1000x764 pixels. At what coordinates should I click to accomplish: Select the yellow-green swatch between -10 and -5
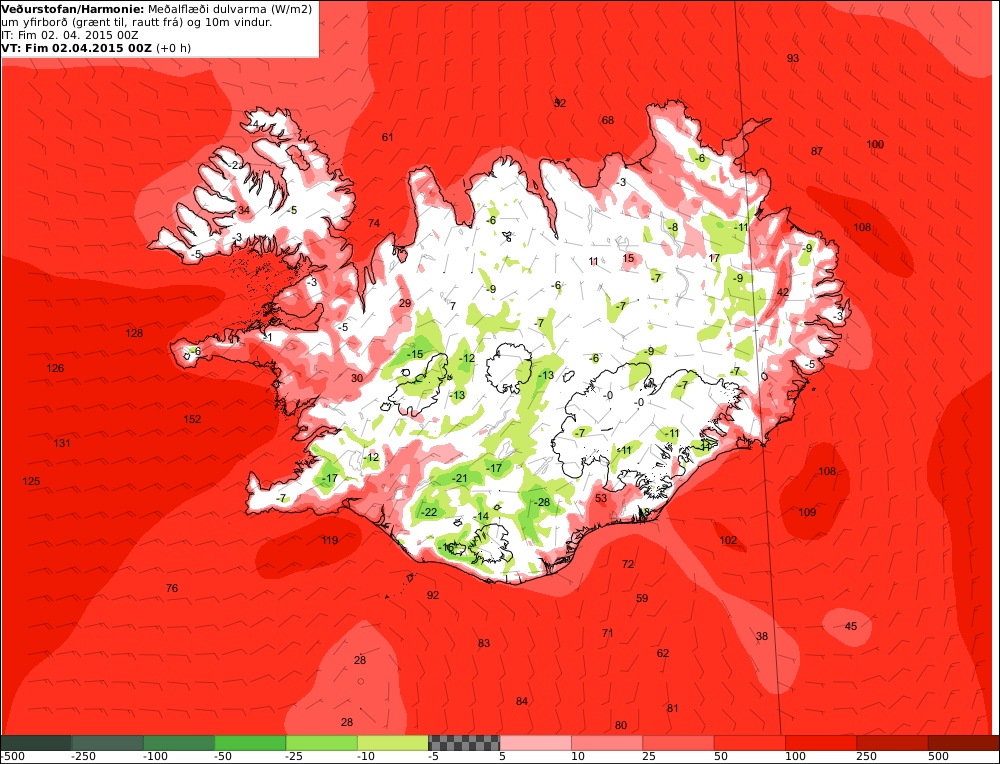(x=393, y=742)
